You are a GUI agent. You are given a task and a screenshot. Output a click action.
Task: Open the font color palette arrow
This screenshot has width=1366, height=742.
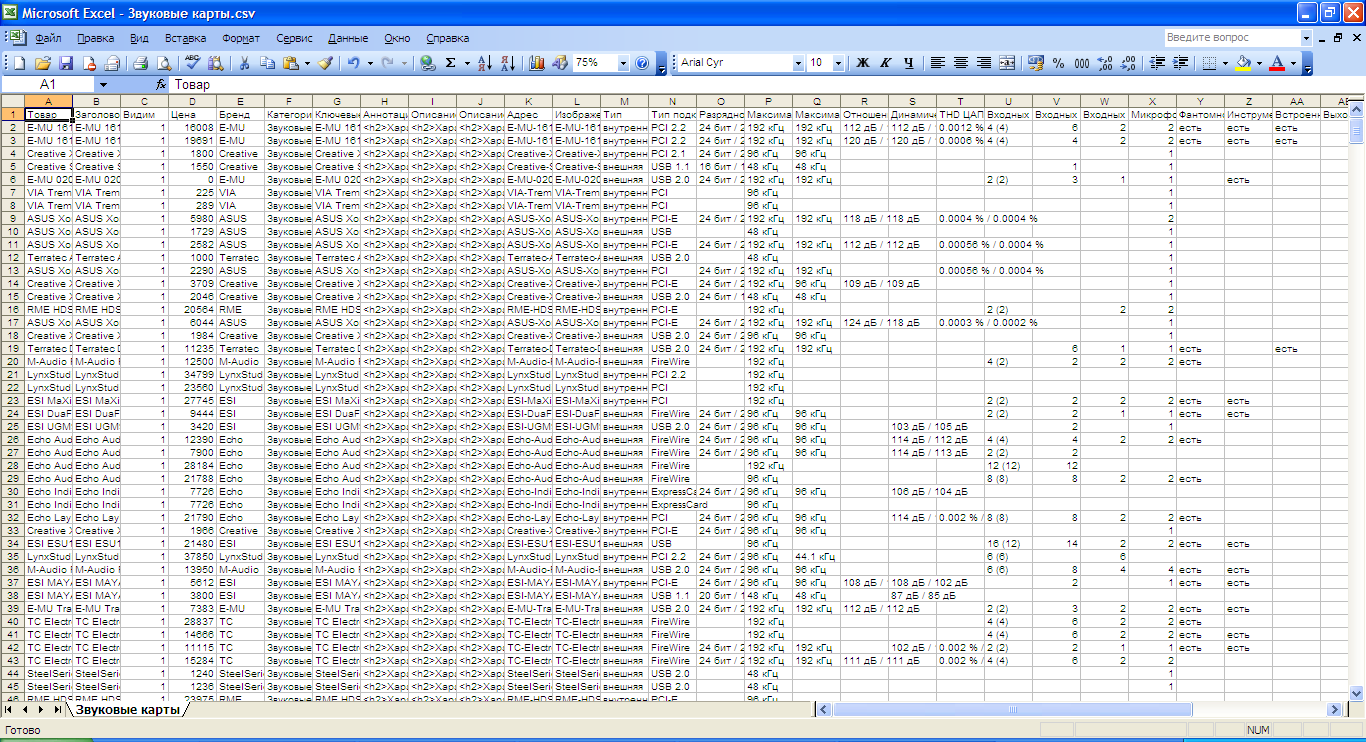click(x=1293, y=63)
